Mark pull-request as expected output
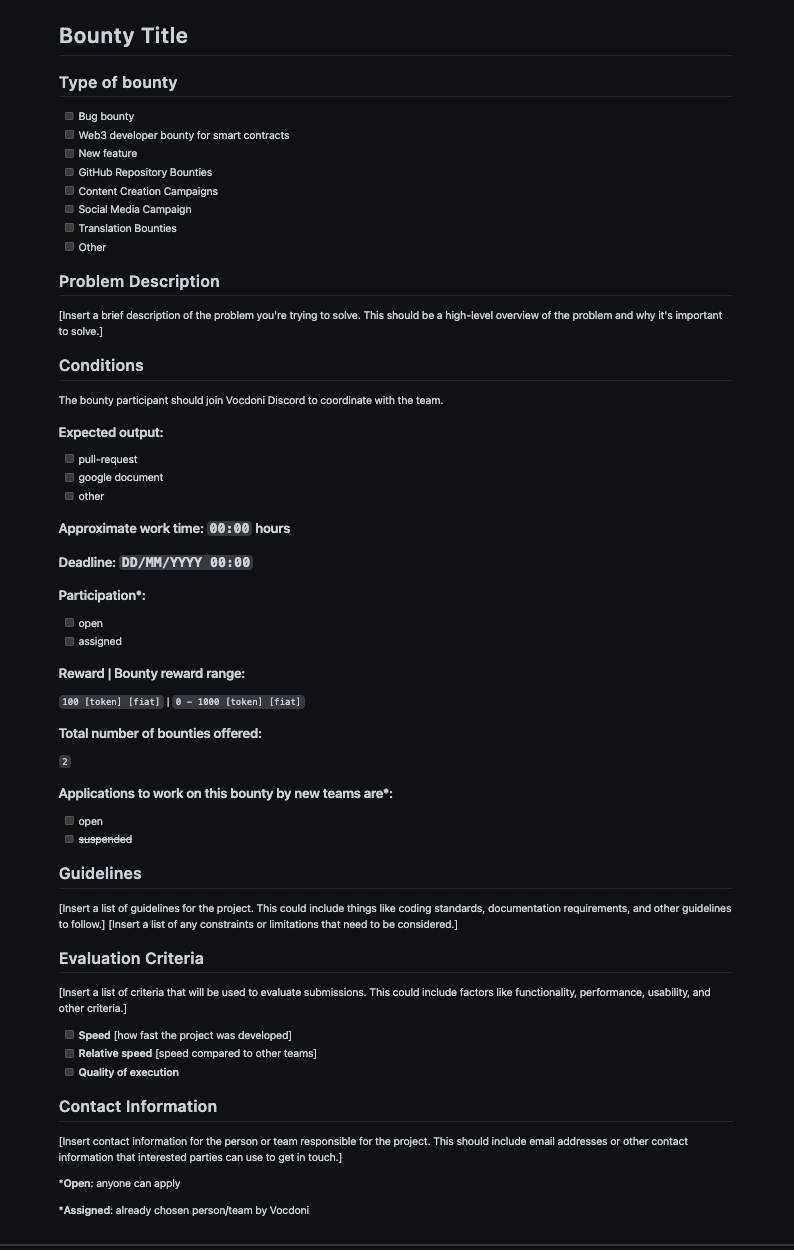 (x=70, y=459)
